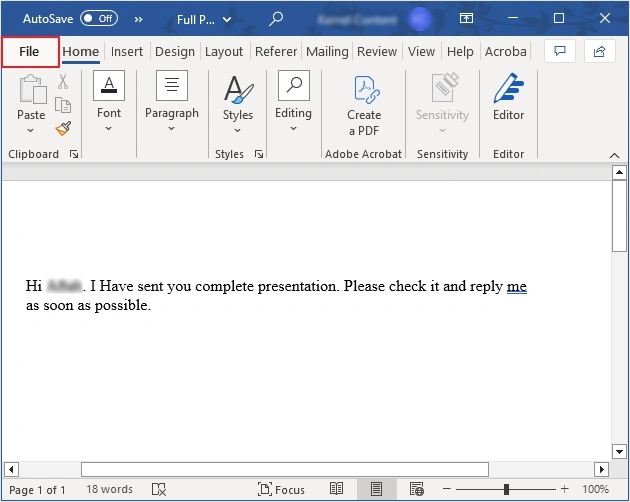Click the zoom slider handle

[x=506, y=489]
